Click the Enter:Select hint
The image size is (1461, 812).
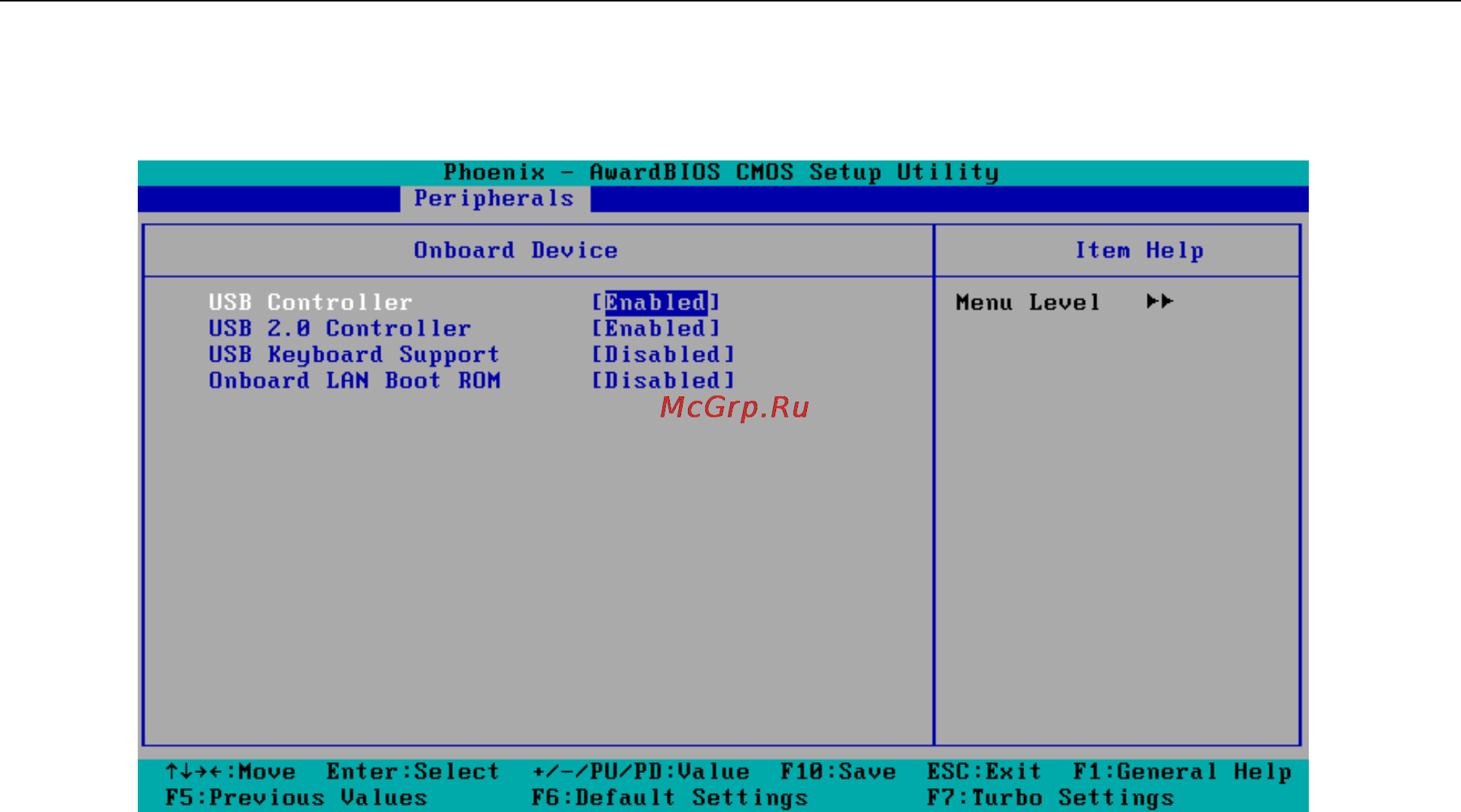[x=413, y=771]
